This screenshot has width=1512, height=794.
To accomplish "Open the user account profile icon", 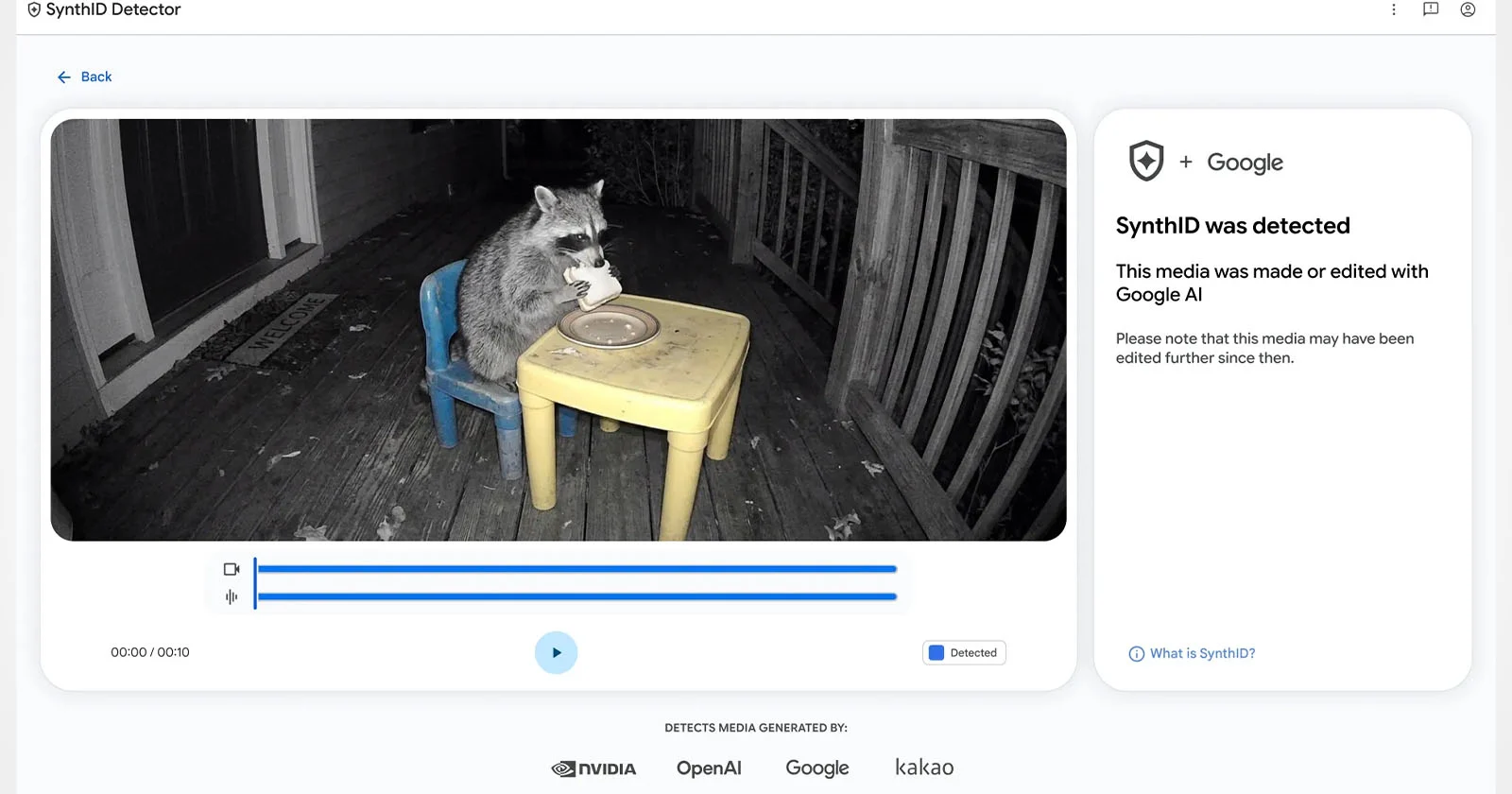I will [1468, 9].
